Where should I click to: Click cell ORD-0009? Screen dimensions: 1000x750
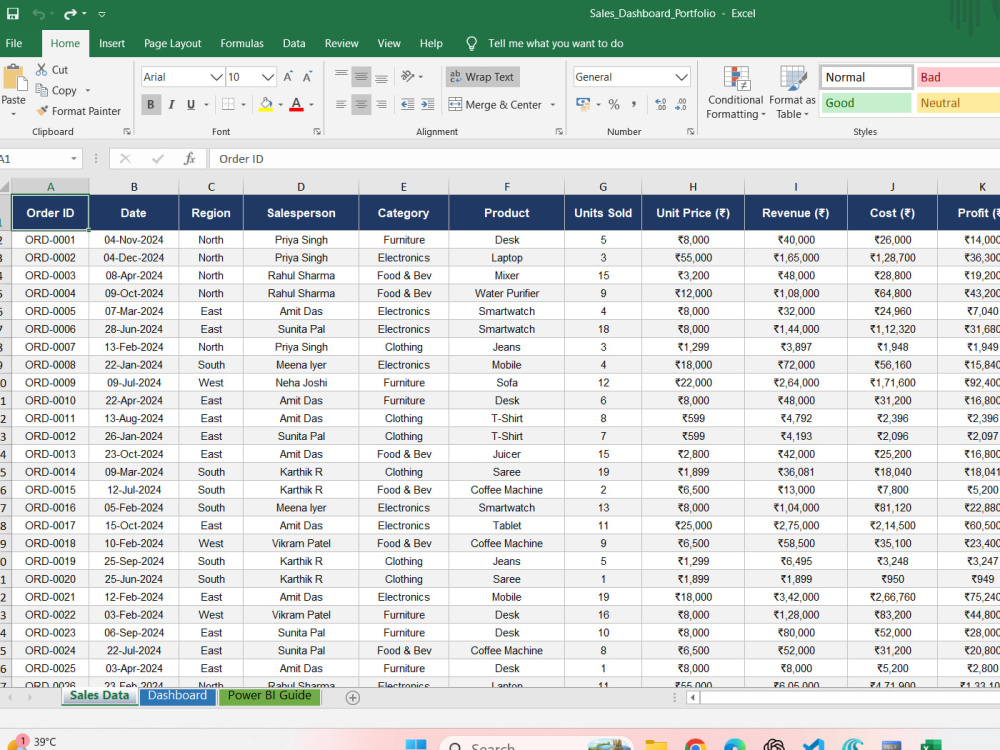click(50, 383)
